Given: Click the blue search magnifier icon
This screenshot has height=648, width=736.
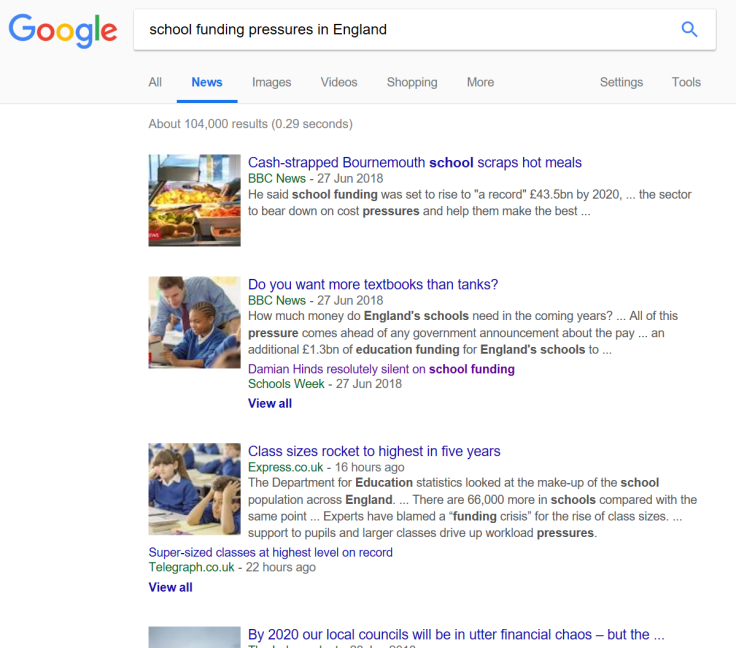Looking at the screenshot, I should 689,30.
